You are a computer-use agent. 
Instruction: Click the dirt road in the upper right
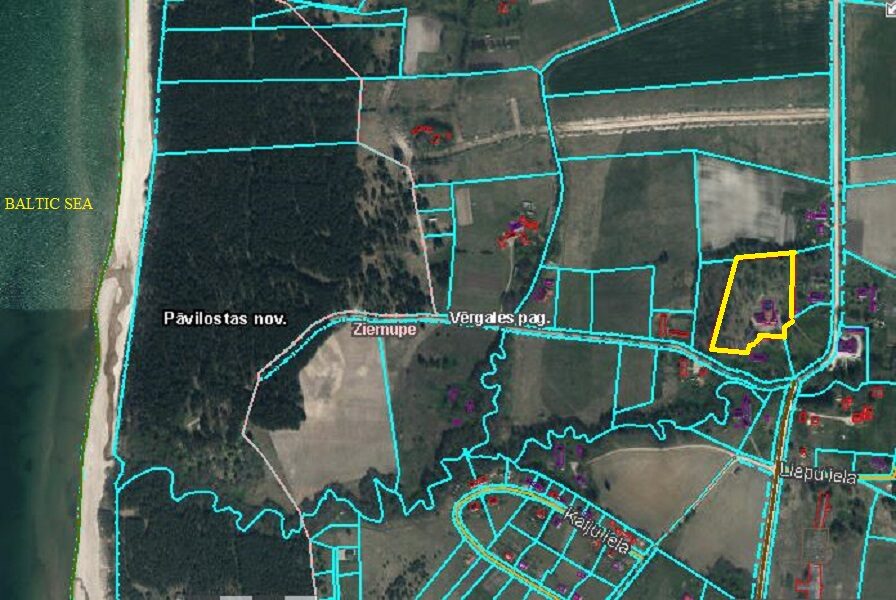click(690, 120)
